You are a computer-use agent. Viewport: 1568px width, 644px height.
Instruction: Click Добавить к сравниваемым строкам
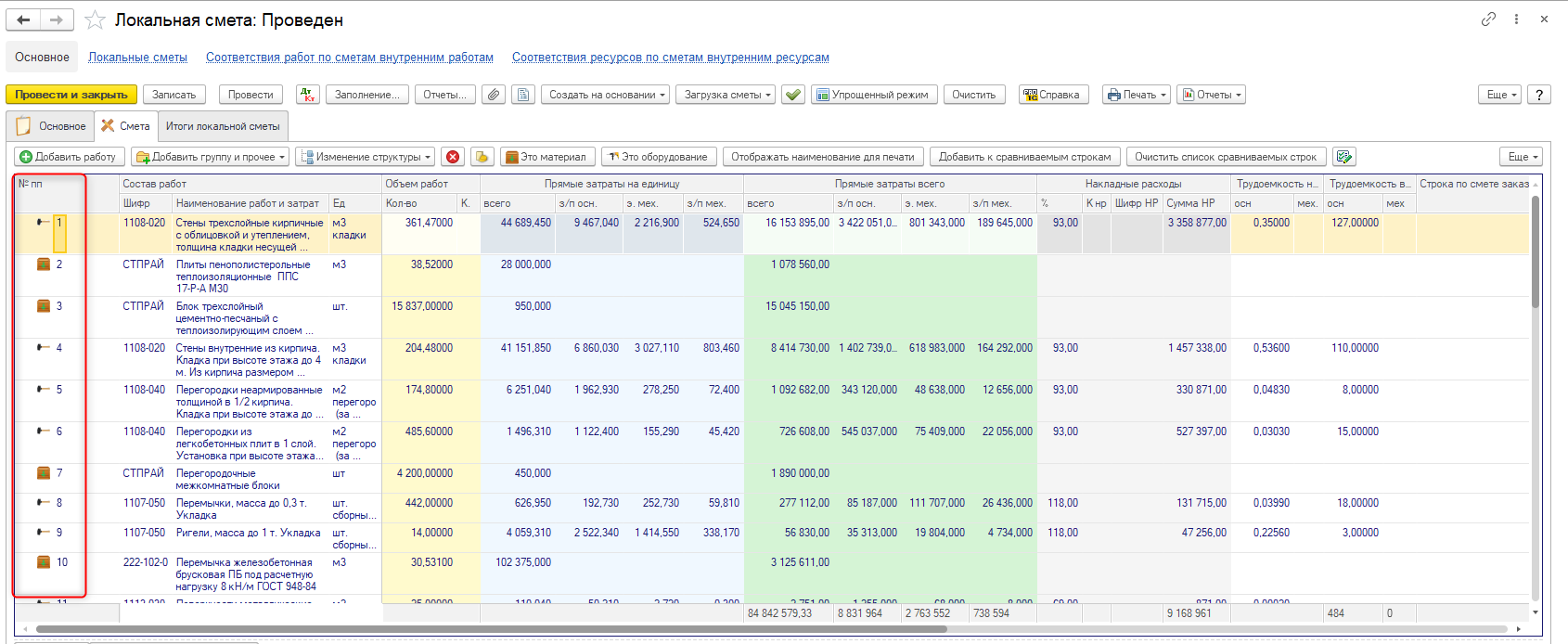click(x=1025, y=157)
